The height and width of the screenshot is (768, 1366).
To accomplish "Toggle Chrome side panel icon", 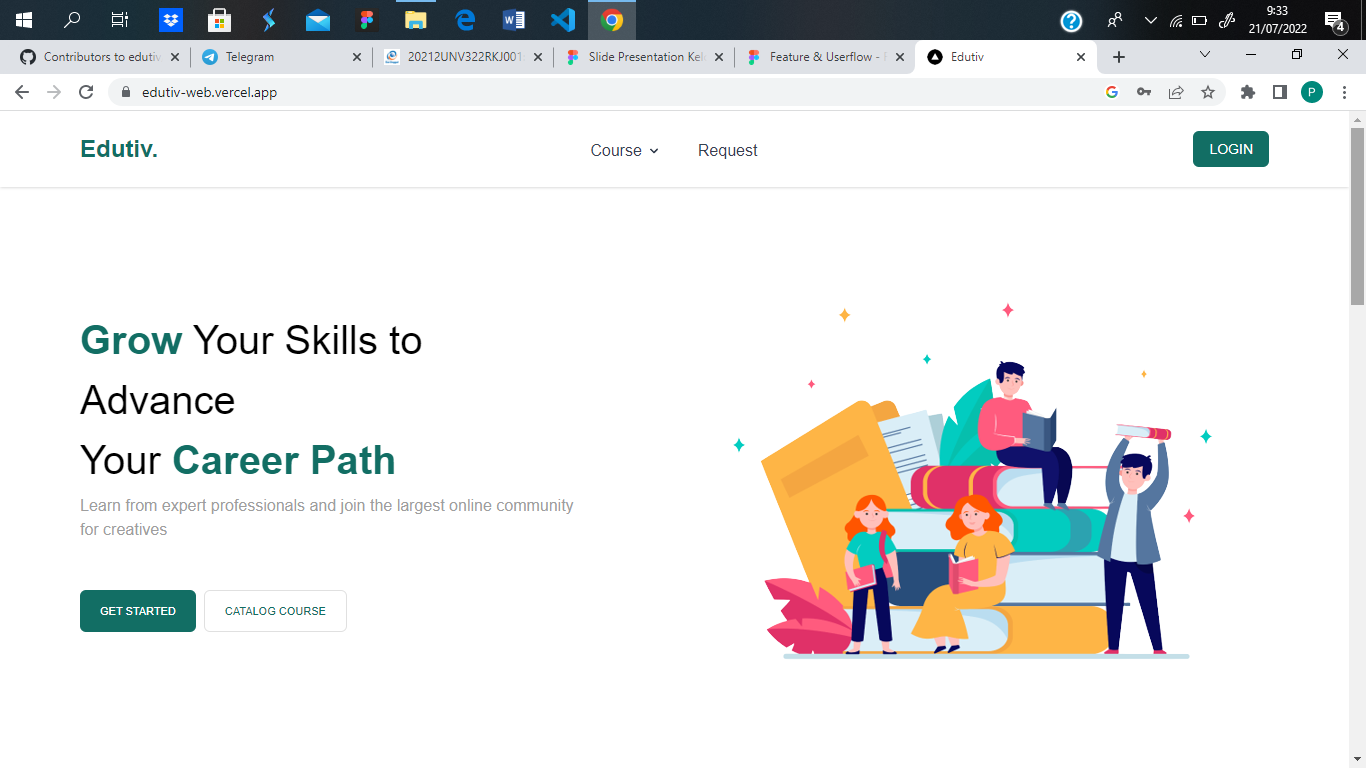I will [1279, 92].
